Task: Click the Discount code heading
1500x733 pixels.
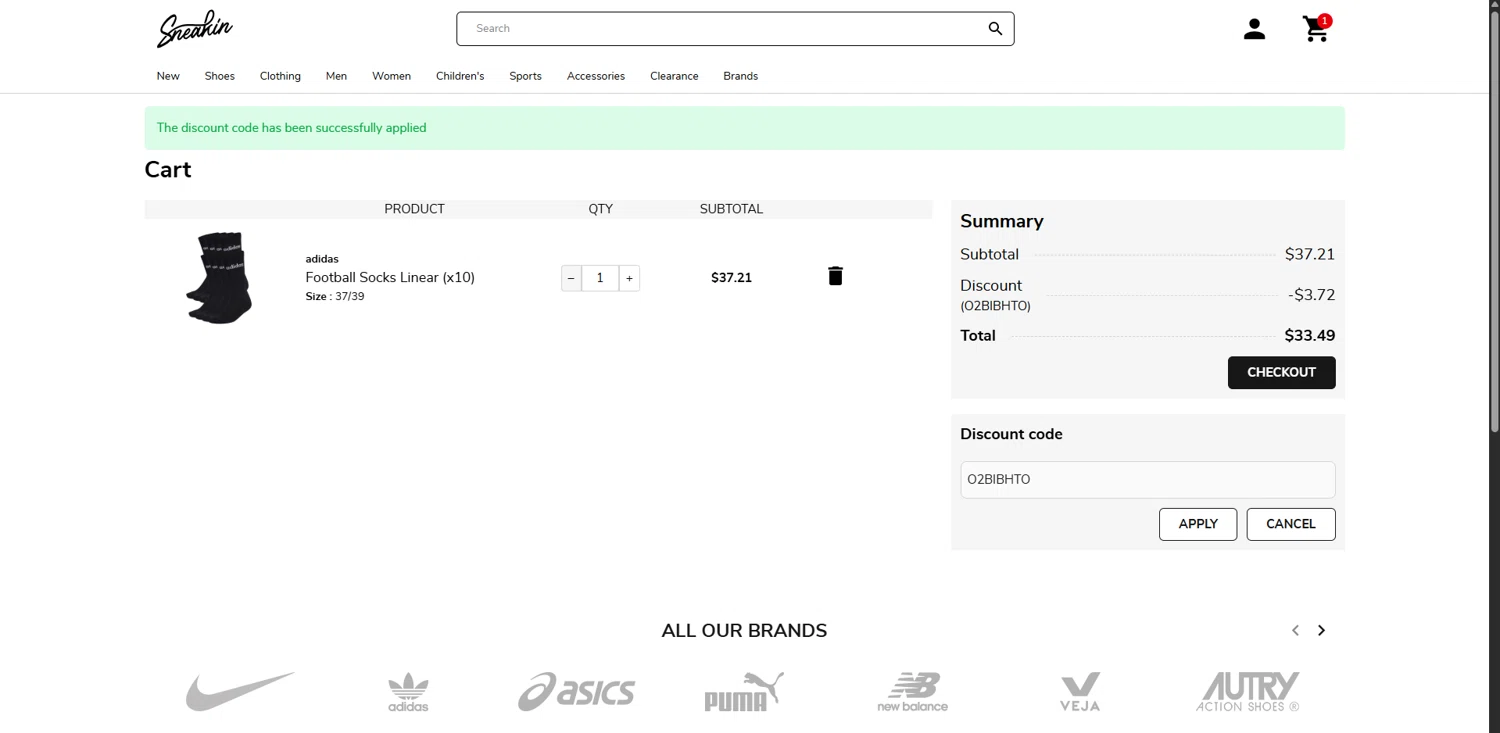Action: point(1011,434)
